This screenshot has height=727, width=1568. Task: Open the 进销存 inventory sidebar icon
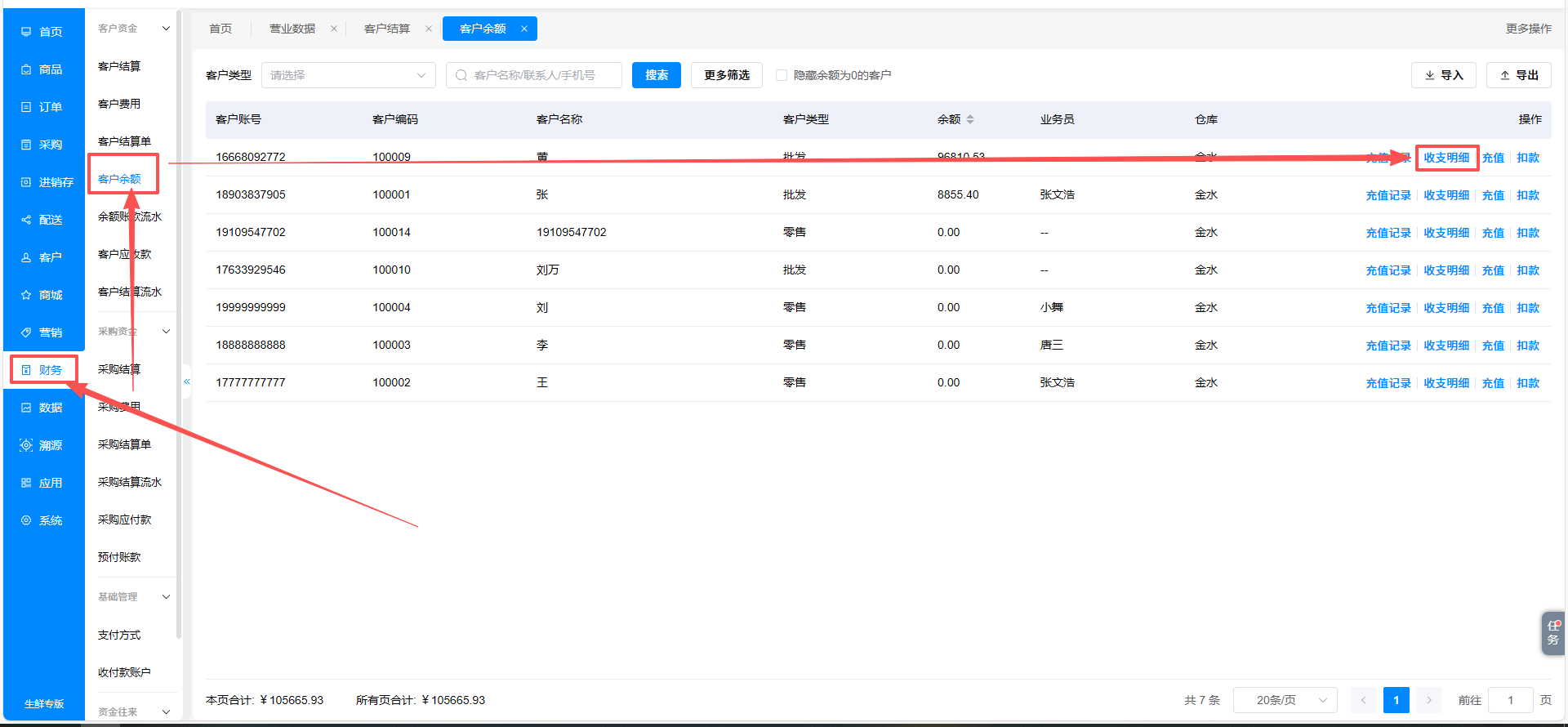pos(26,182)
